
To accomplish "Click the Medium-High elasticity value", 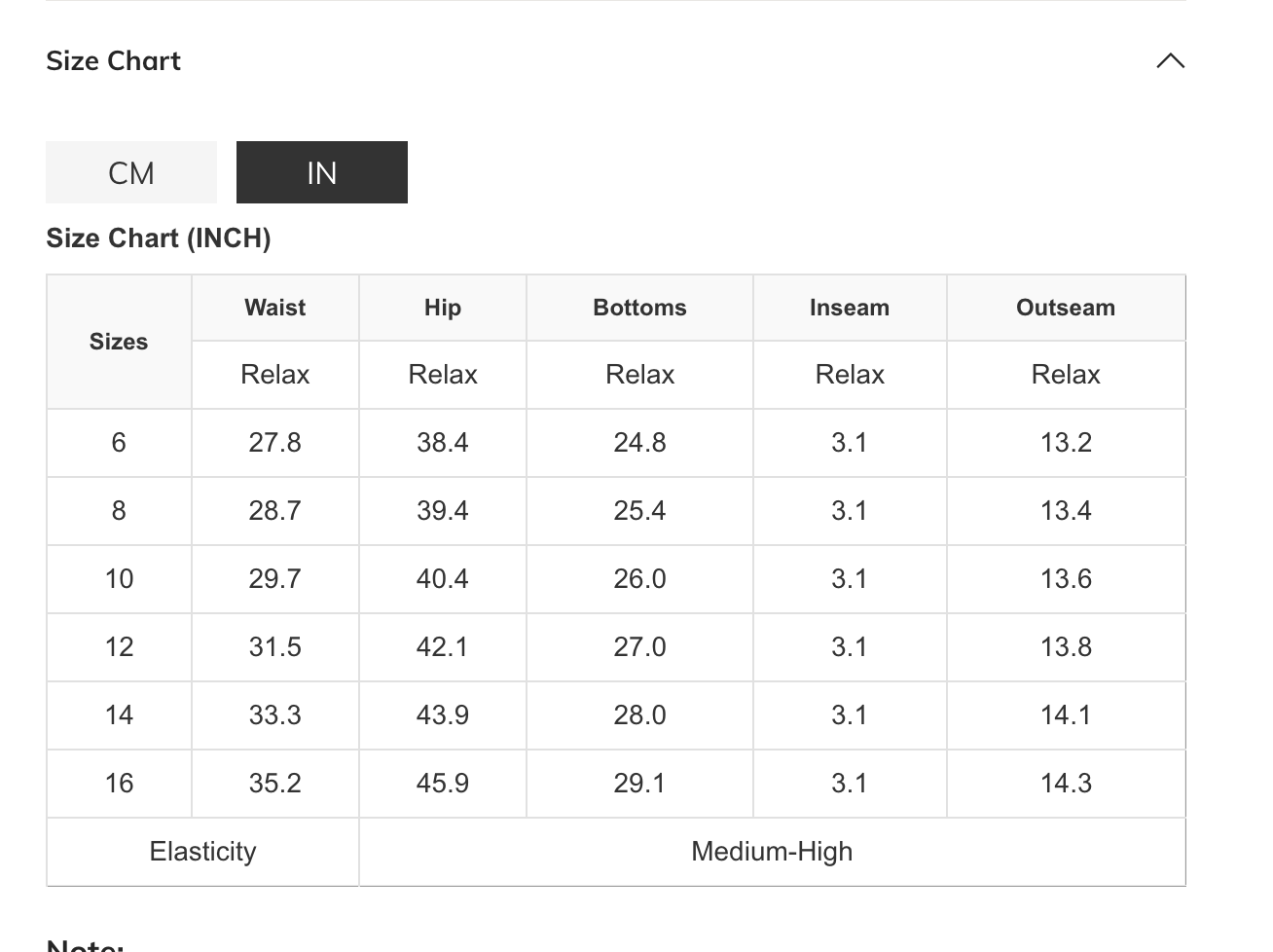I will (x=772, y=852).
